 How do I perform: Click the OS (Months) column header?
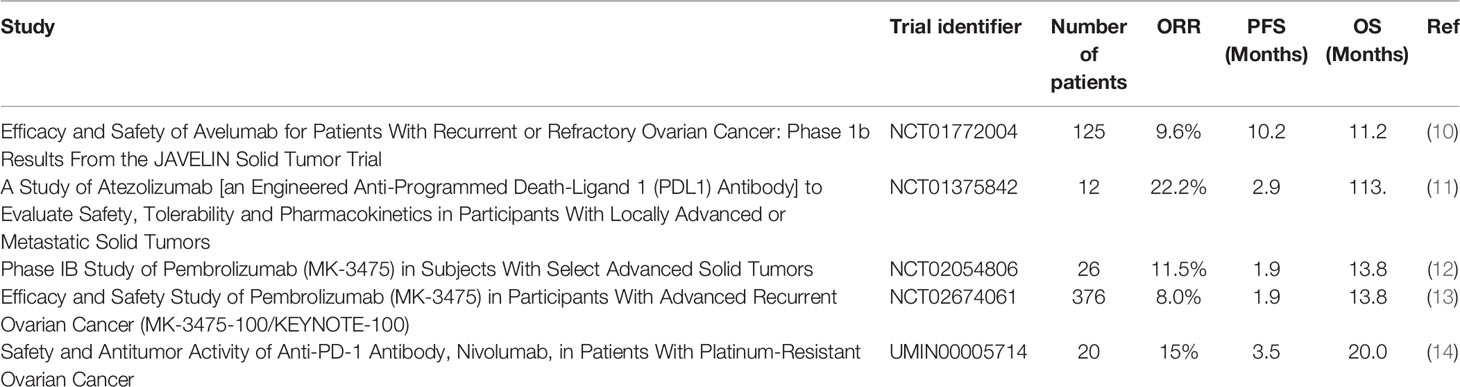pyautogui.click(x=1367, y=41)
